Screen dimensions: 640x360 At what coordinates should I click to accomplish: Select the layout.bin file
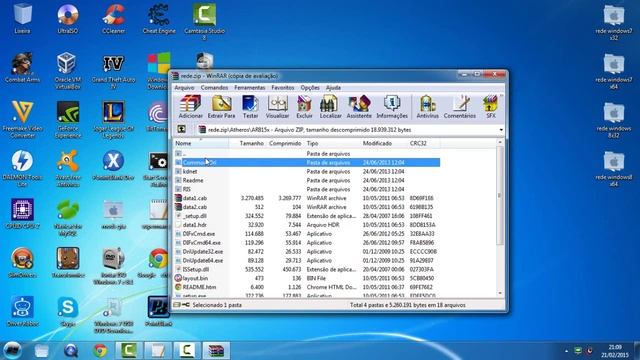click(307, 278)
